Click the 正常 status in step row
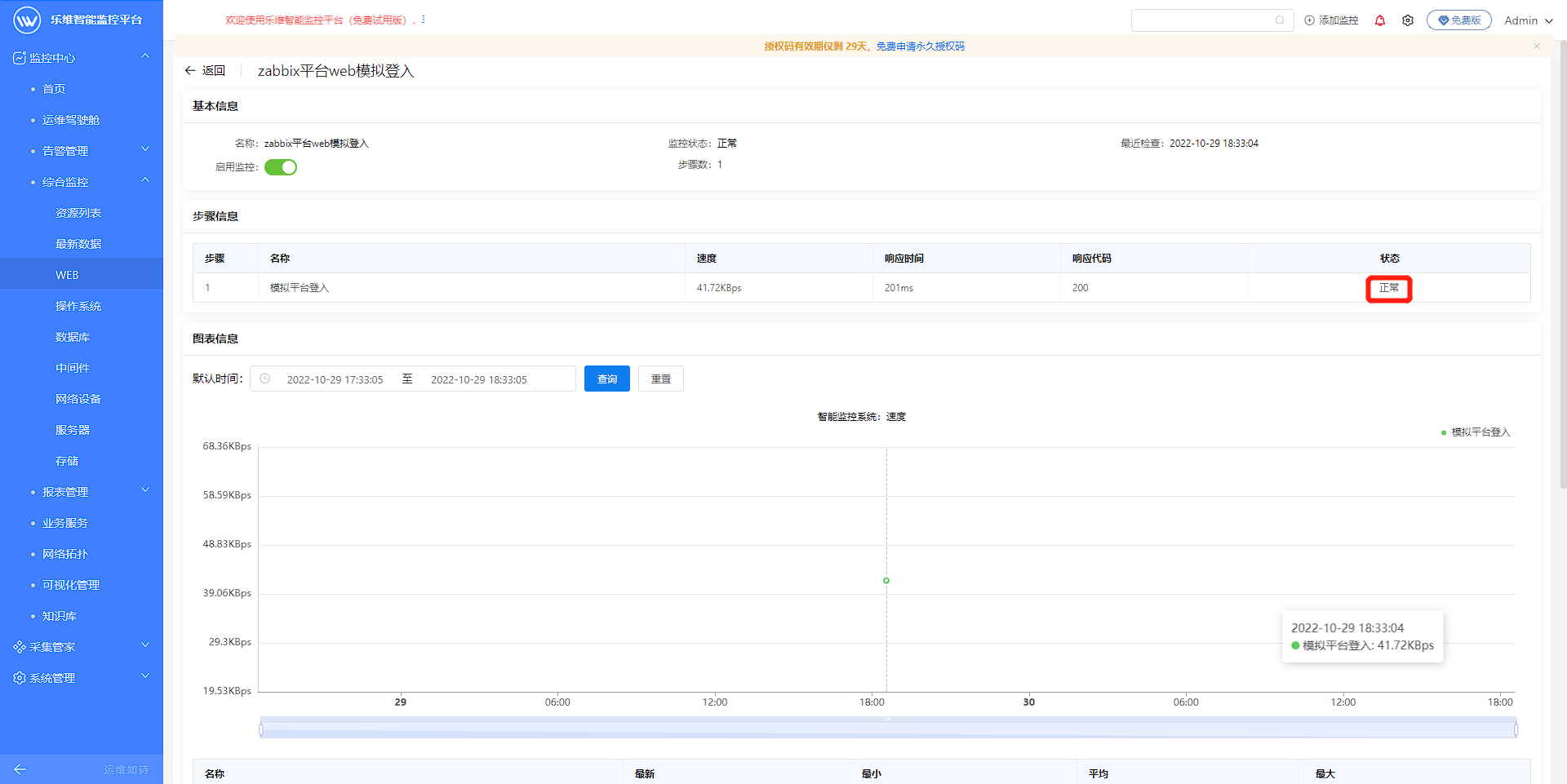This screenshot has width=1567, height=784. [x=1389, y=288]
